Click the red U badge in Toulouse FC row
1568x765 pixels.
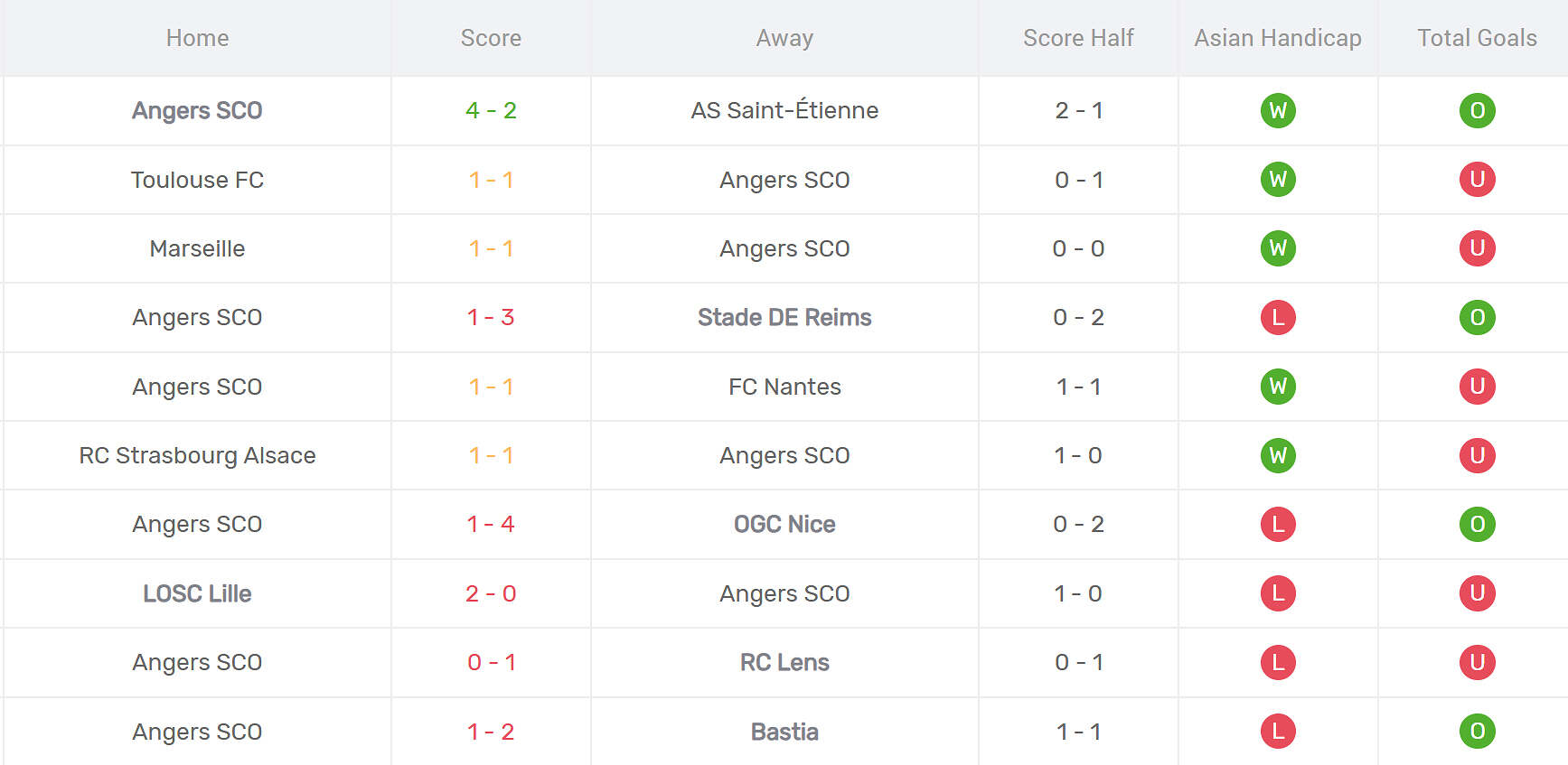[x=1478, y=179]
